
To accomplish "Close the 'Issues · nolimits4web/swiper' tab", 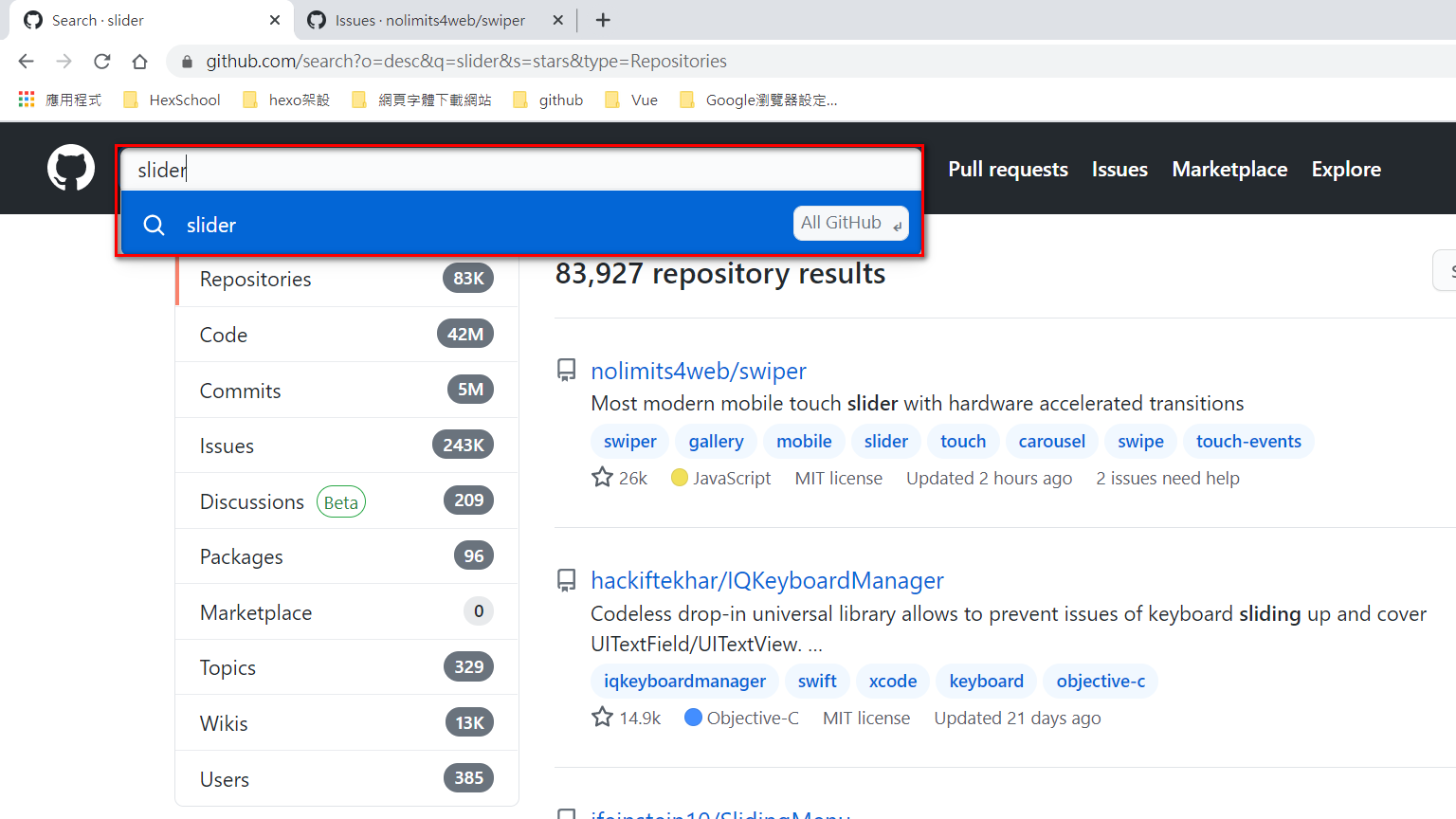I will 558,20.
